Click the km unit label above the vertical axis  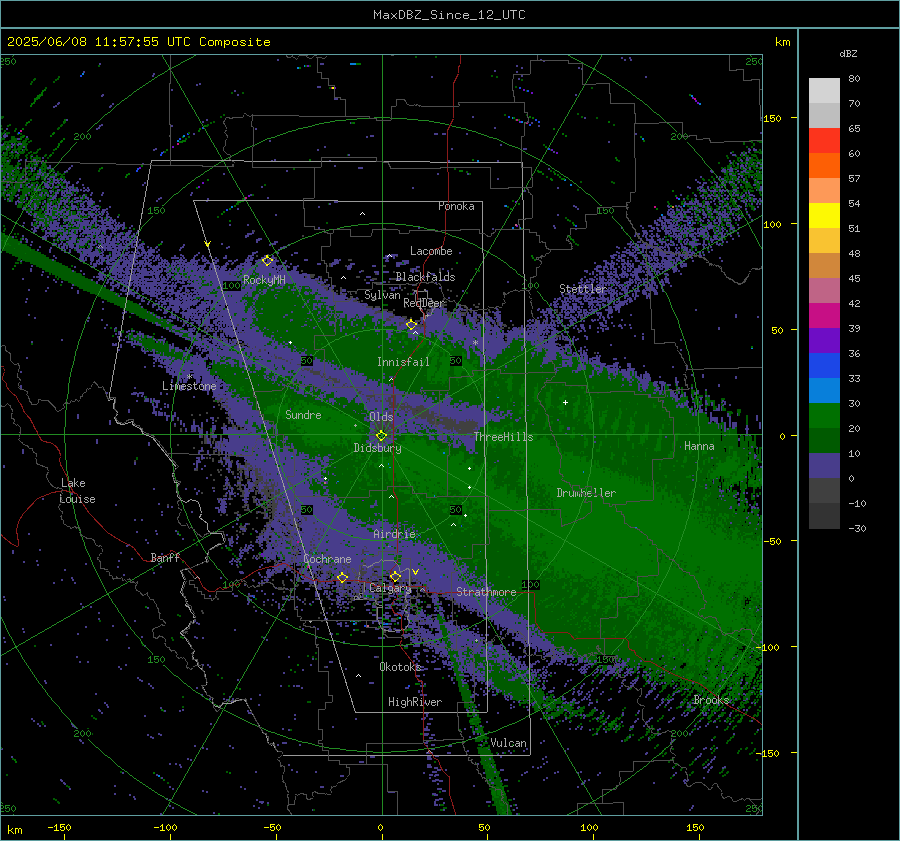[782, 42]
